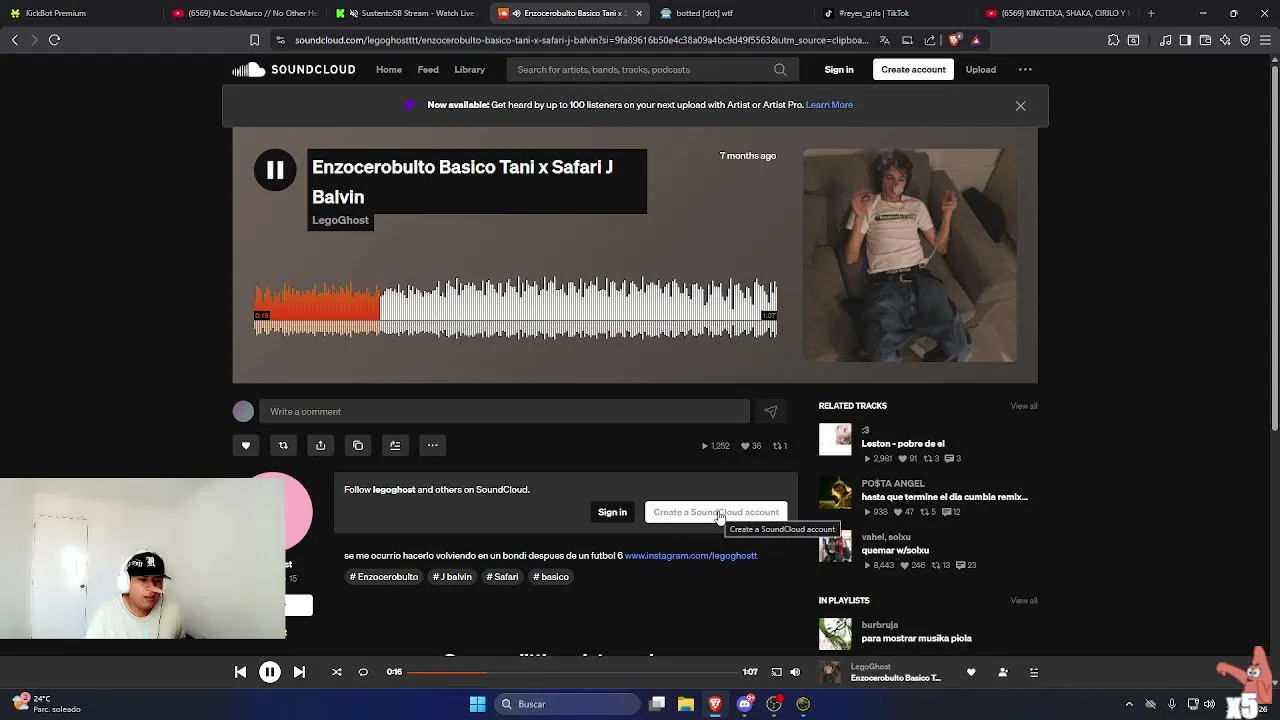Open related track Leston - pobre de el

point(903,444)
